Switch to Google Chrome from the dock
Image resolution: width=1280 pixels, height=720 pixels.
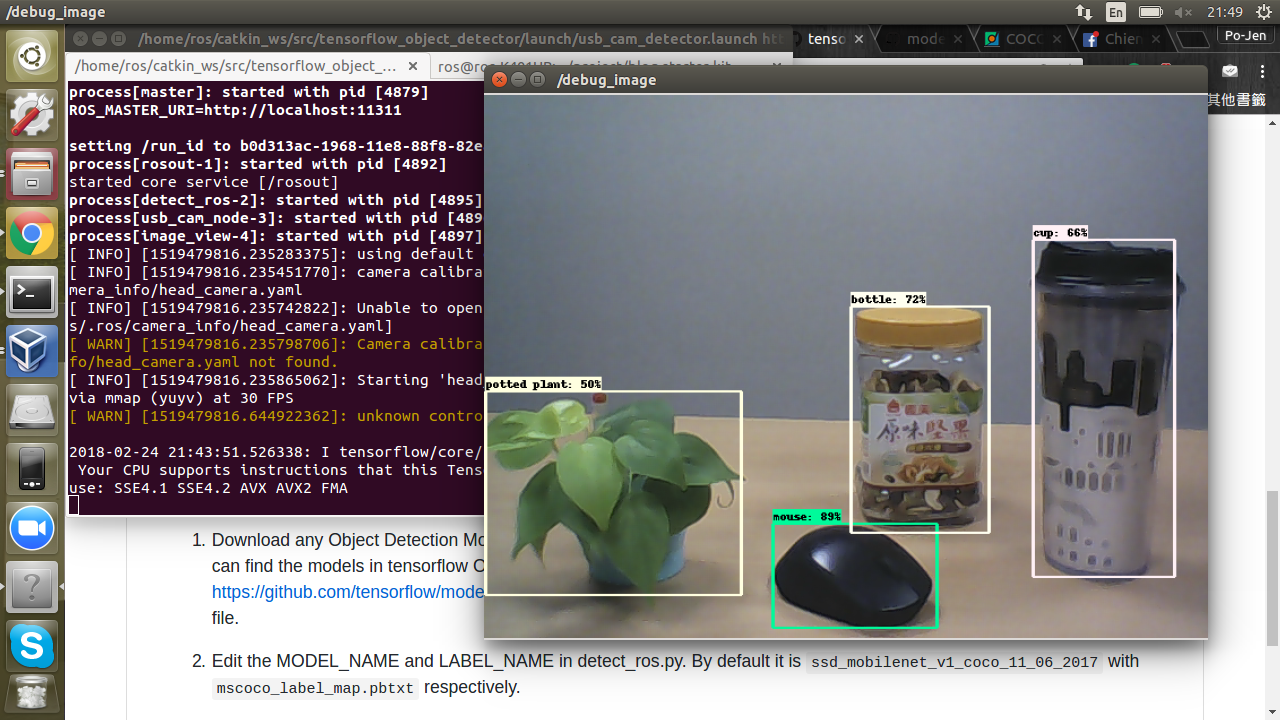(x=32, y=234)
